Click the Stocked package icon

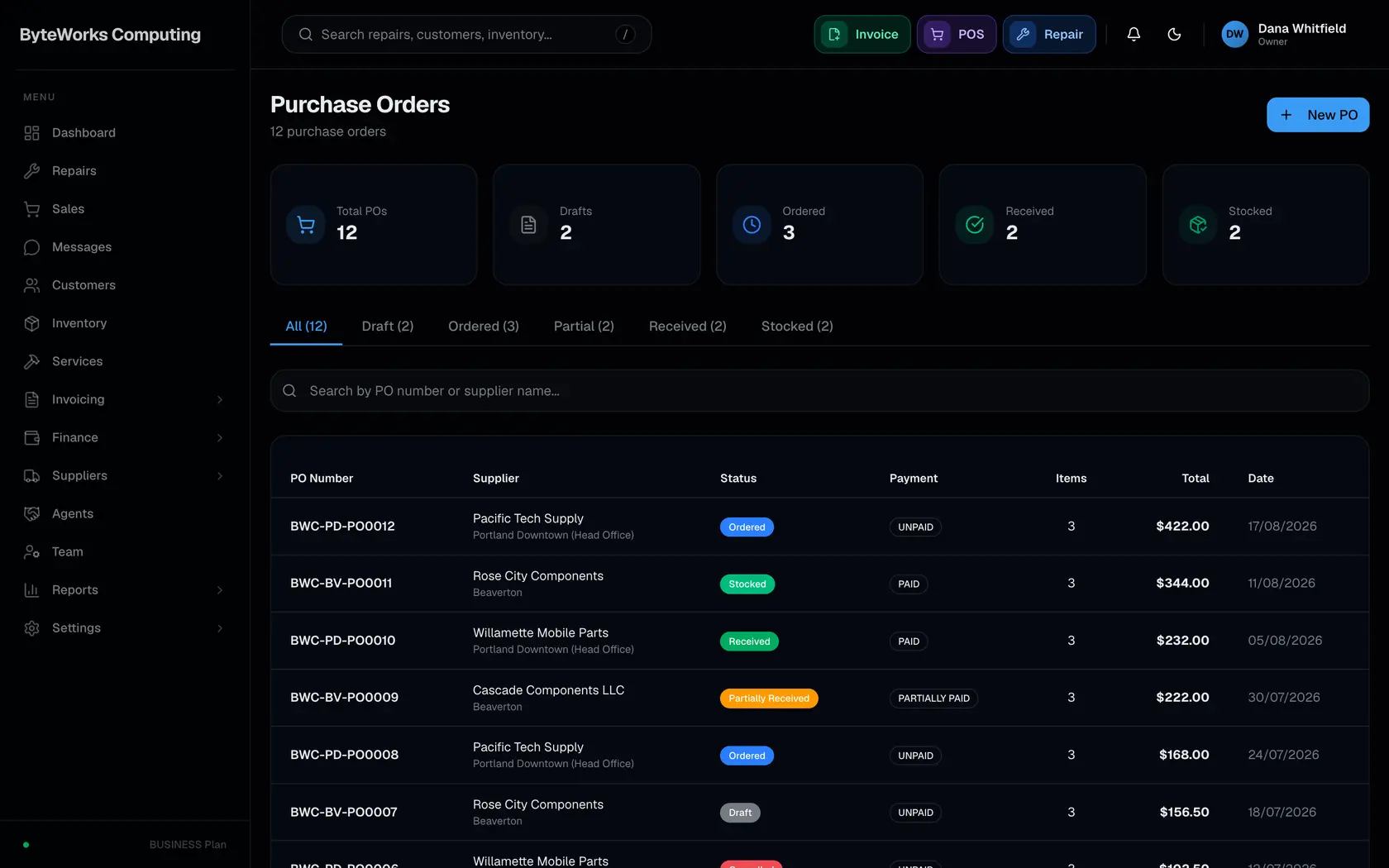point(1198,224)
